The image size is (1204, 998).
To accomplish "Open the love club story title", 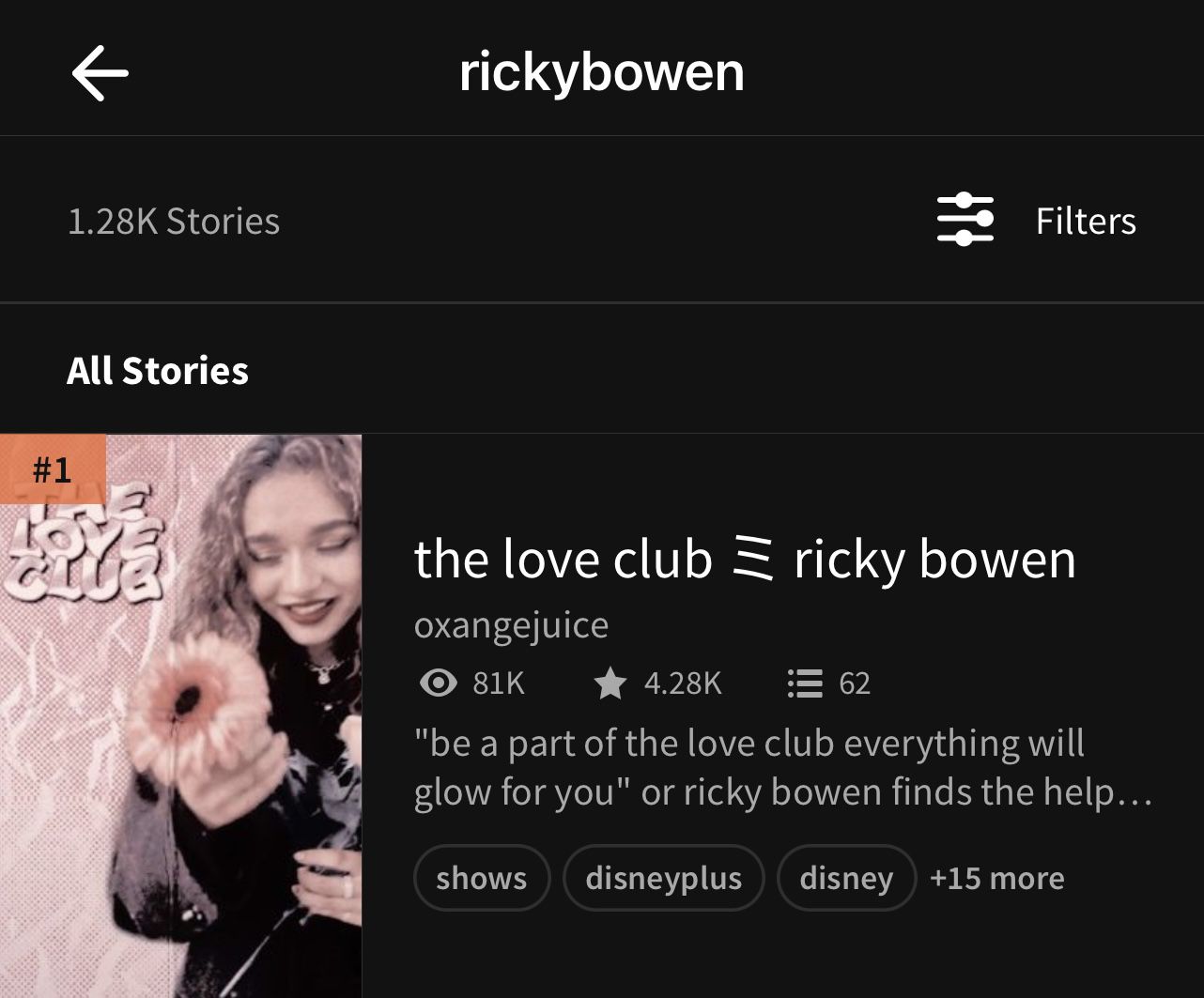I will pyautogui.click(x=745, y=560).
